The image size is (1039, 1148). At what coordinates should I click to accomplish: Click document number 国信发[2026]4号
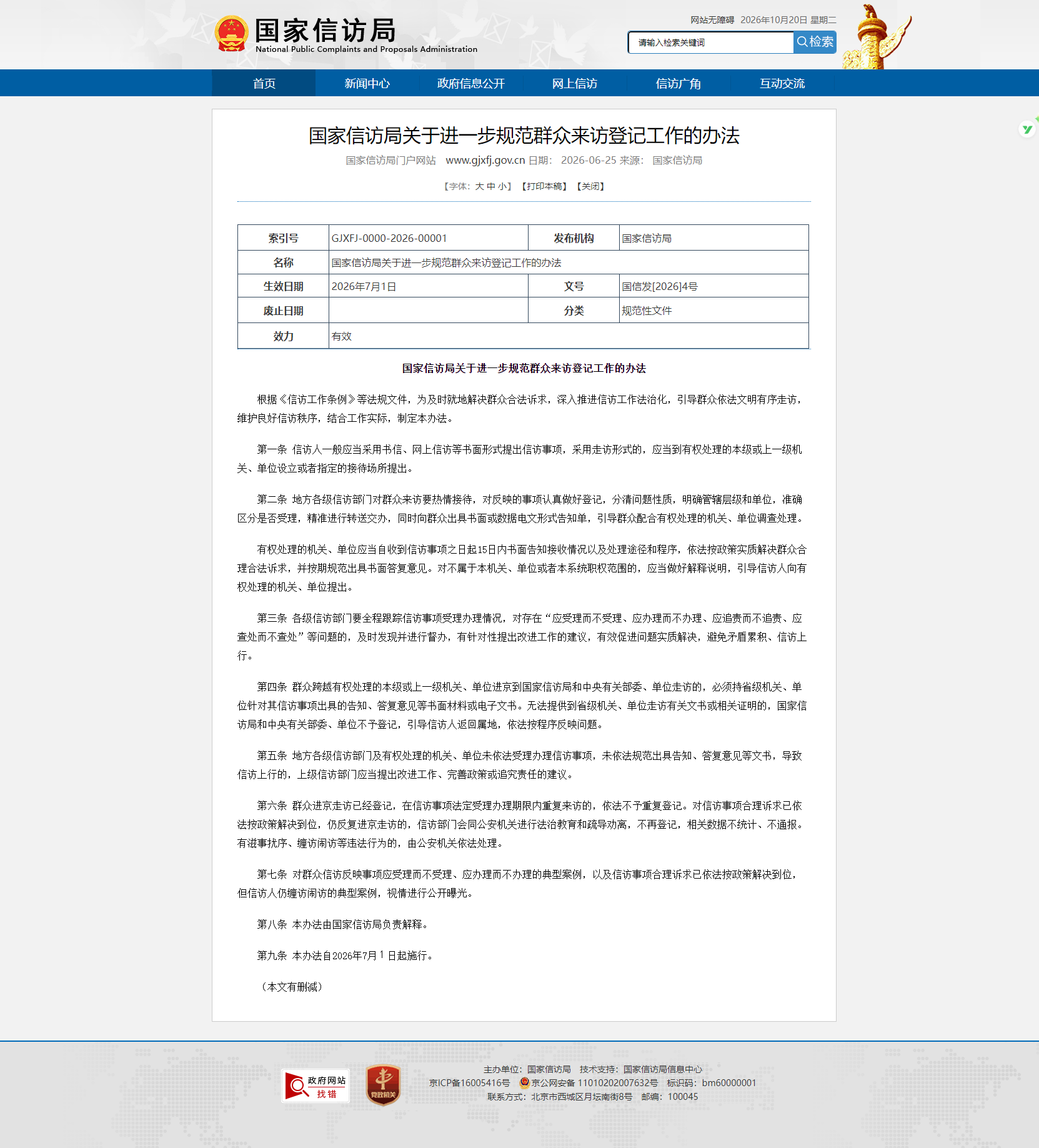point(660,286)
